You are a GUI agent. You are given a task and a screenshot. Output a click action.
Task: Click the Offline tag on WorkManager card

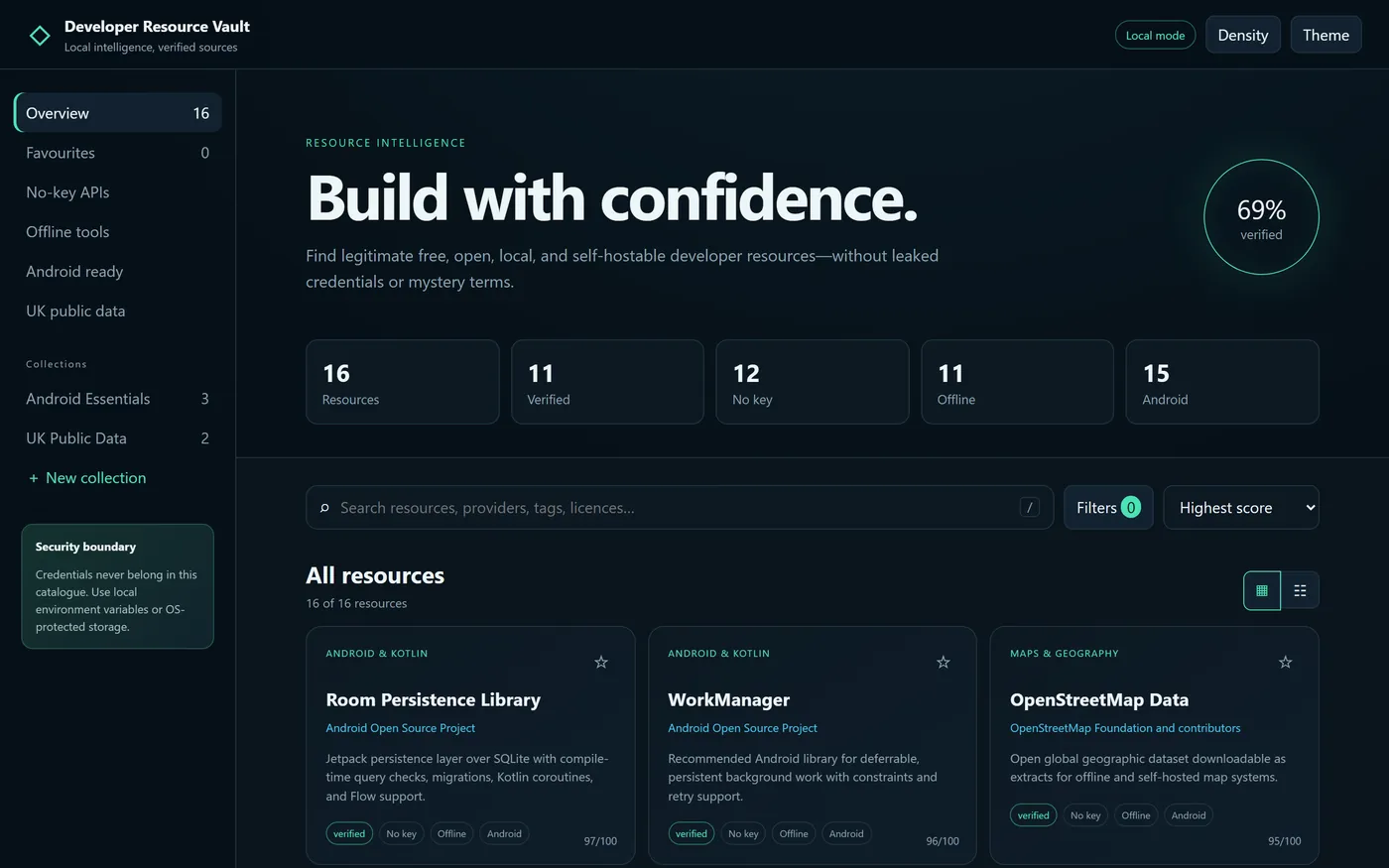(x=794, y=834)
